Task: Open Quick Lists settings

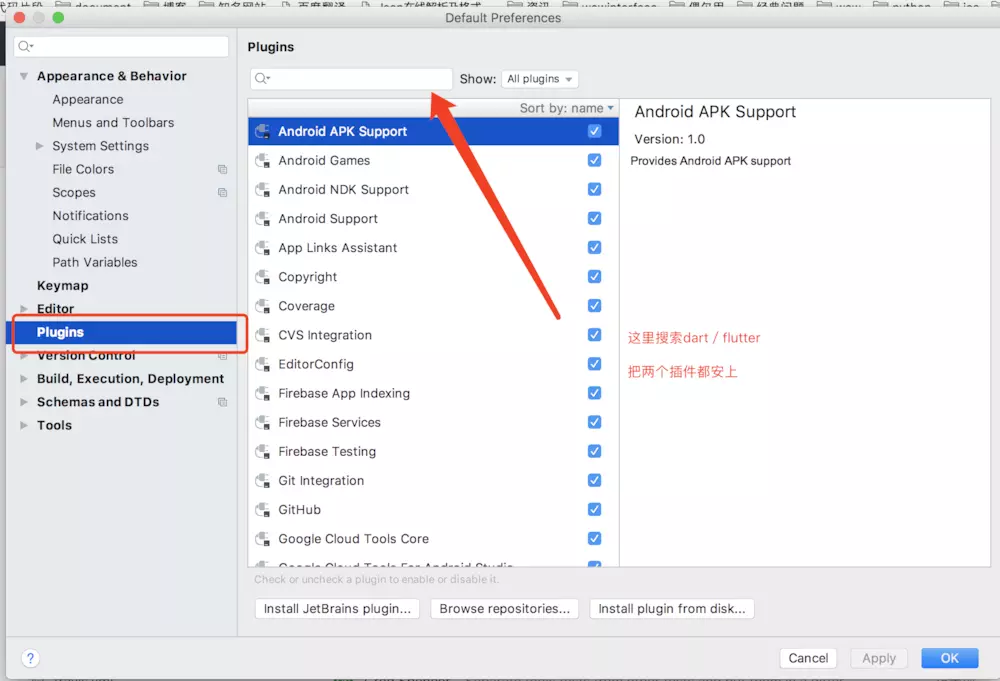Action: pyautogui.click(x=85, y=239)
